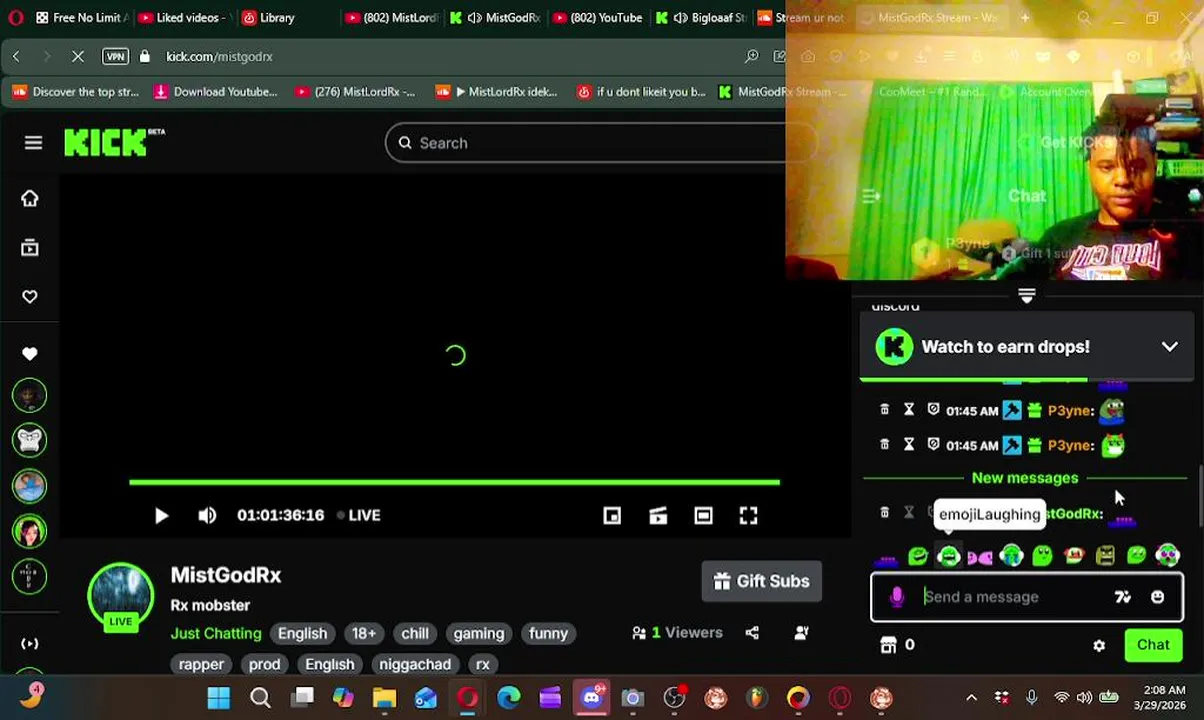Click the collapse handle above drops banner
The width and height of the screenshot is (1204, 720).
1026,295
